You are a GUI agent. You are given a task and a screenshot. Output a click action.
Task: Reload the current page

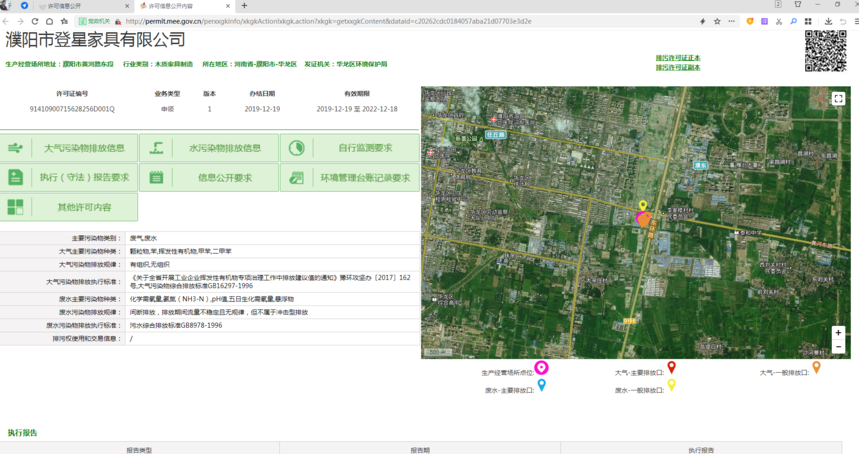click(35, 21)
